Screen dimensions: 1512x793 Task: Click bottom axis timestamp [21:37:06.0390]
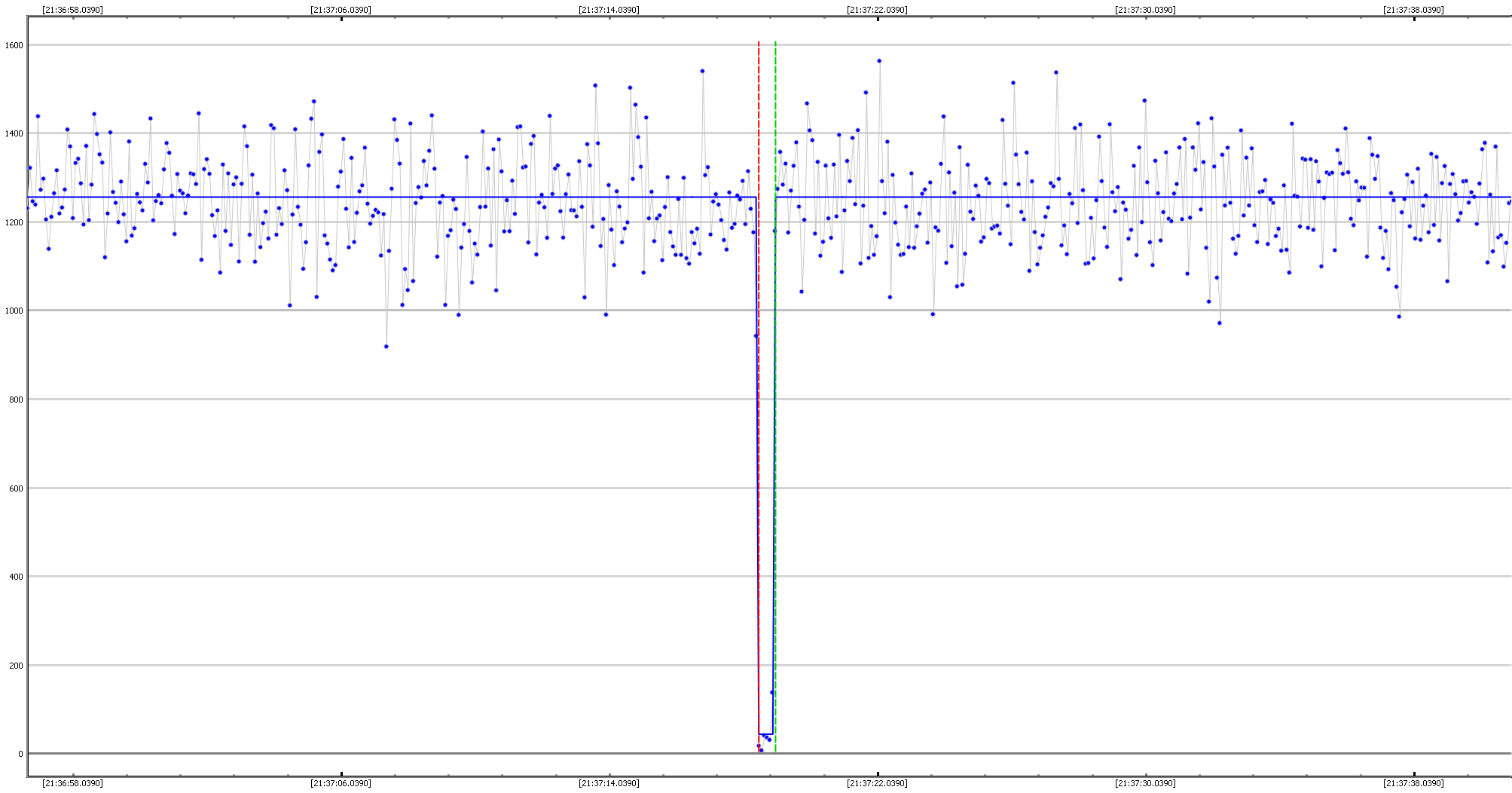click(341, 783)
